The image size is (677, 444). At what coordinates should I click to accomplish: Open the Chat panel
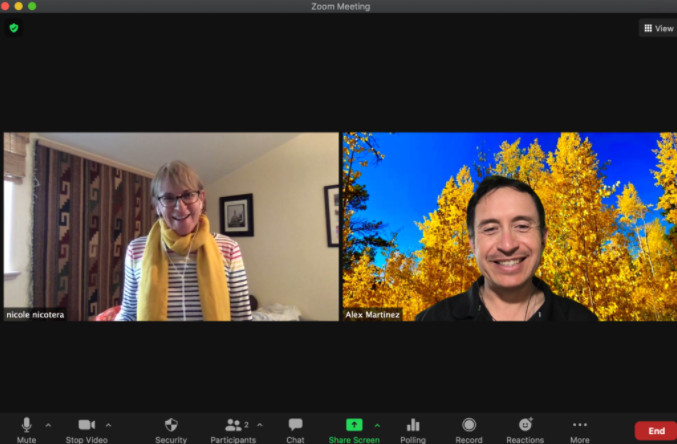pos(295,430)
